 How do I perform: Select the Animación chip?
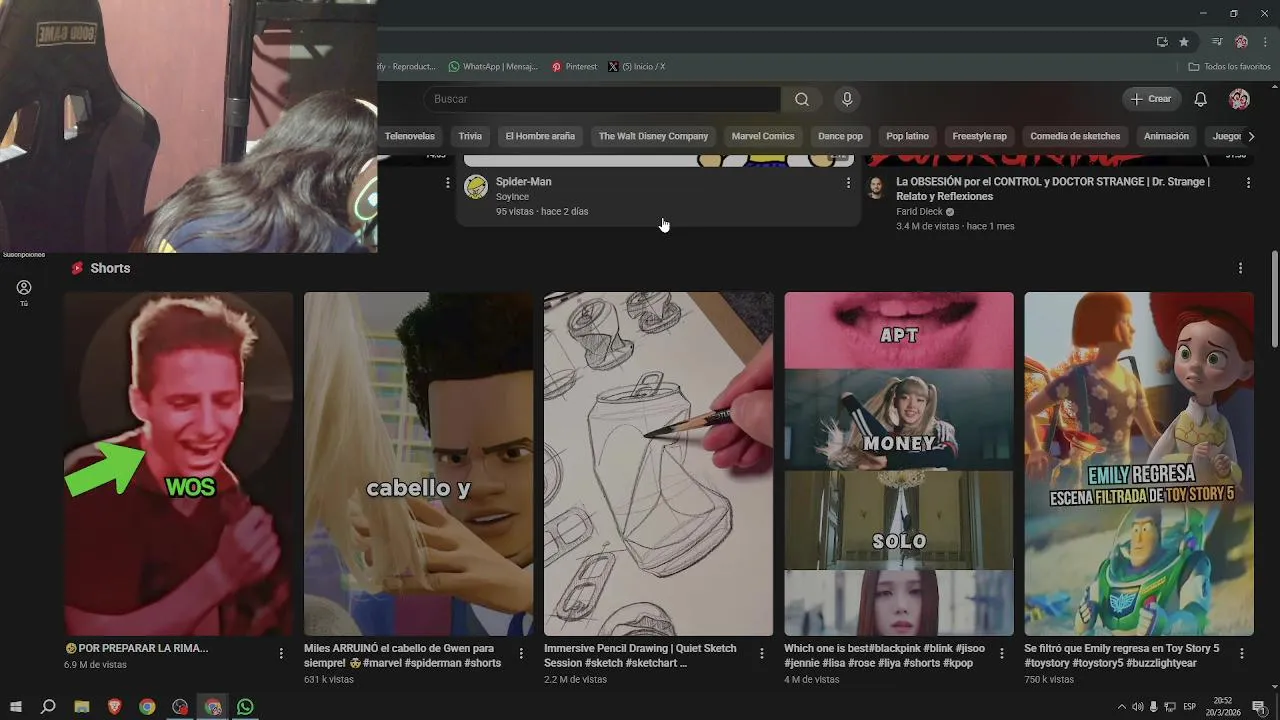point(1166,136)
